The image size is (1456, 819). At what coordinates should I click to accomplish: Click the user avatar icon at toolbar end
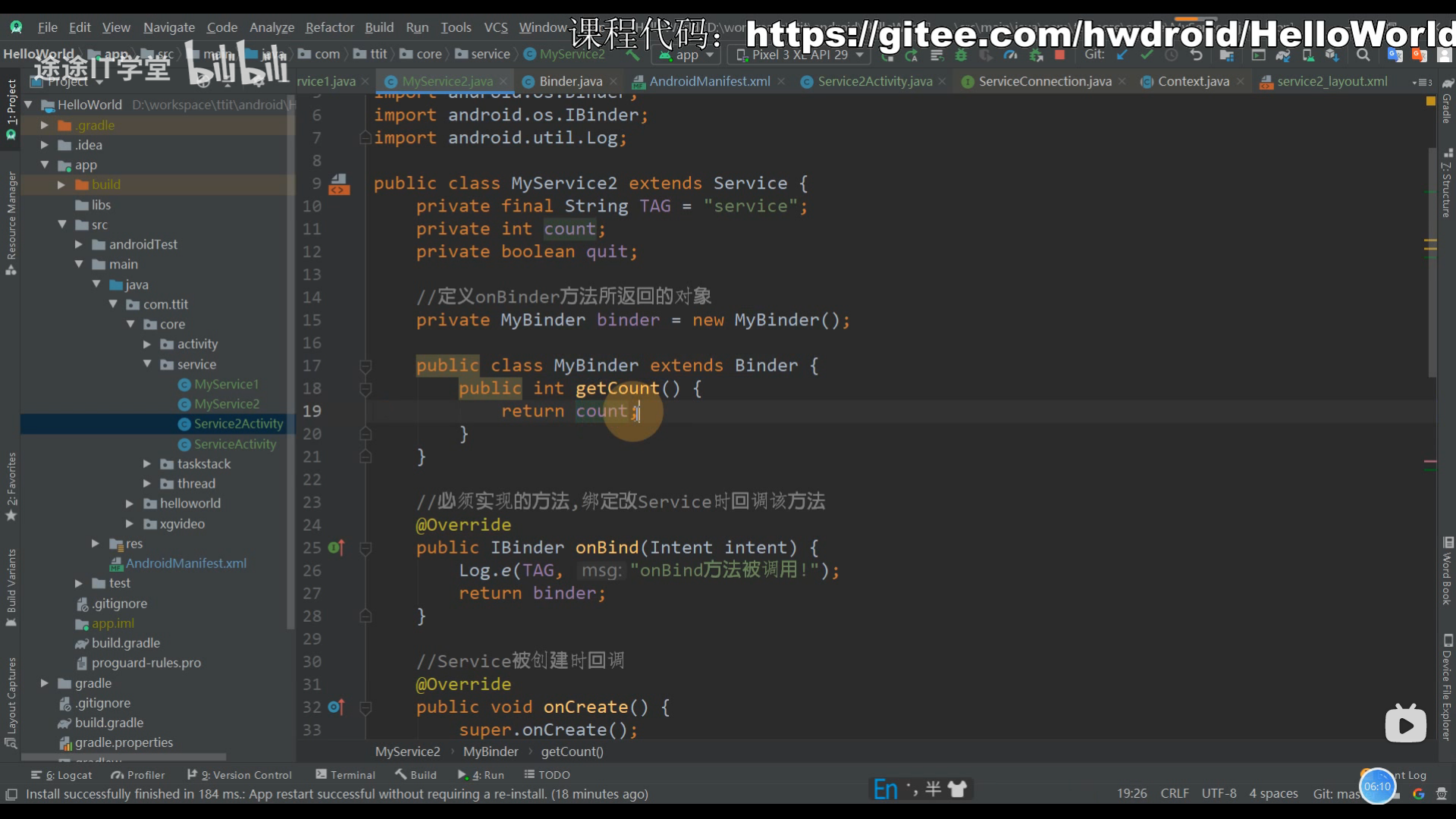pos(1445,55)
